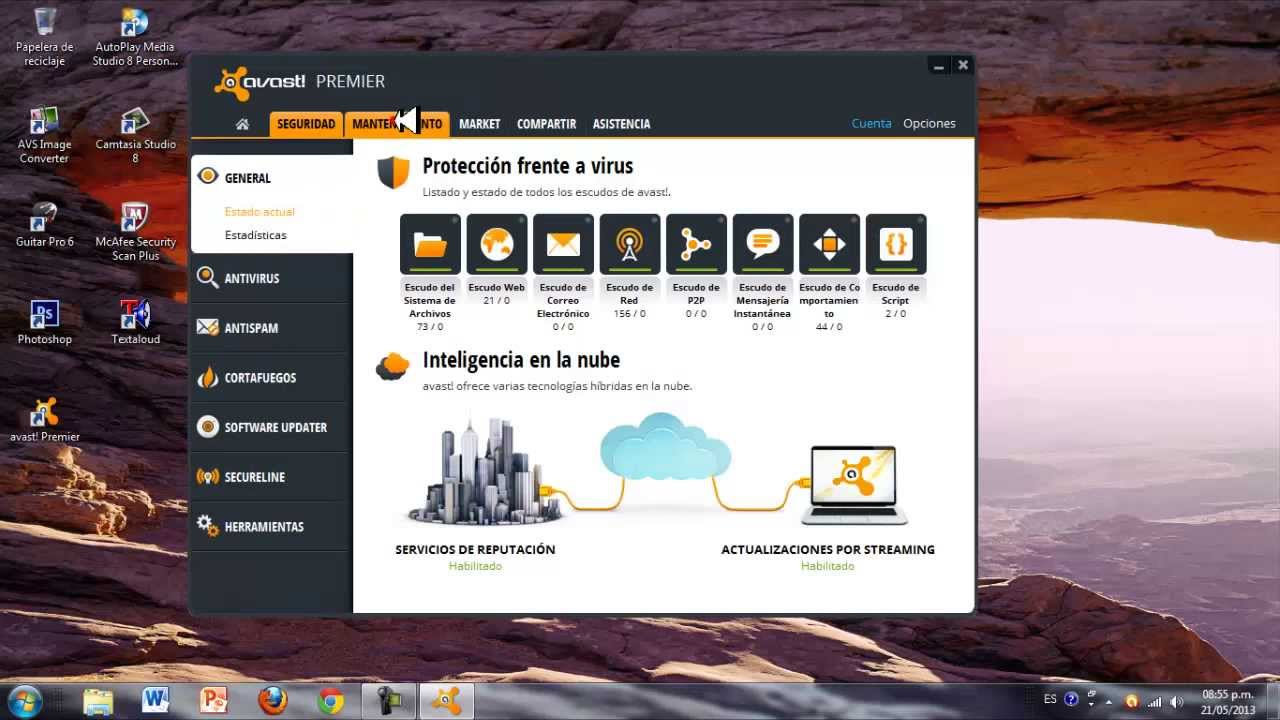Click the Antispam envelope sidebar icon
Viewport: 1280px width, 720px height.
click(x=207, y=328)
